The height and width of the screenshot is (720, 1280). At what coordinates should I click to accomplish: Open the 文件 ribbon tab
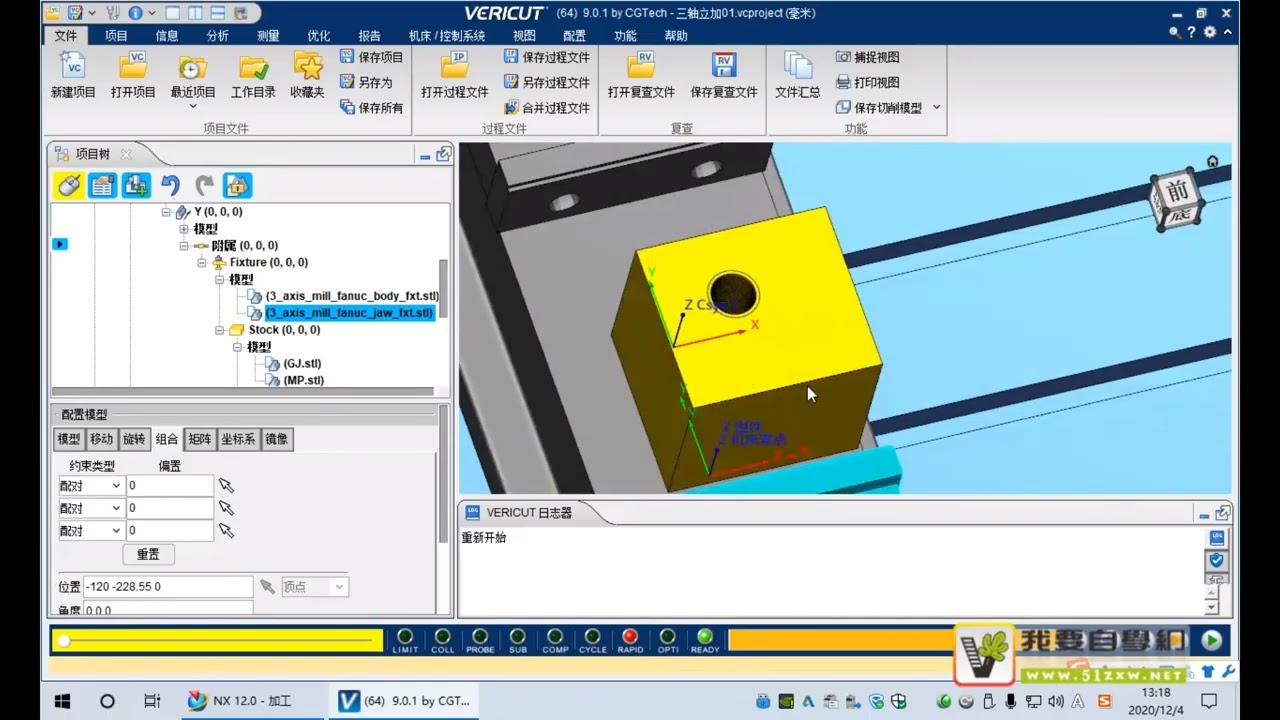point(65,36)
